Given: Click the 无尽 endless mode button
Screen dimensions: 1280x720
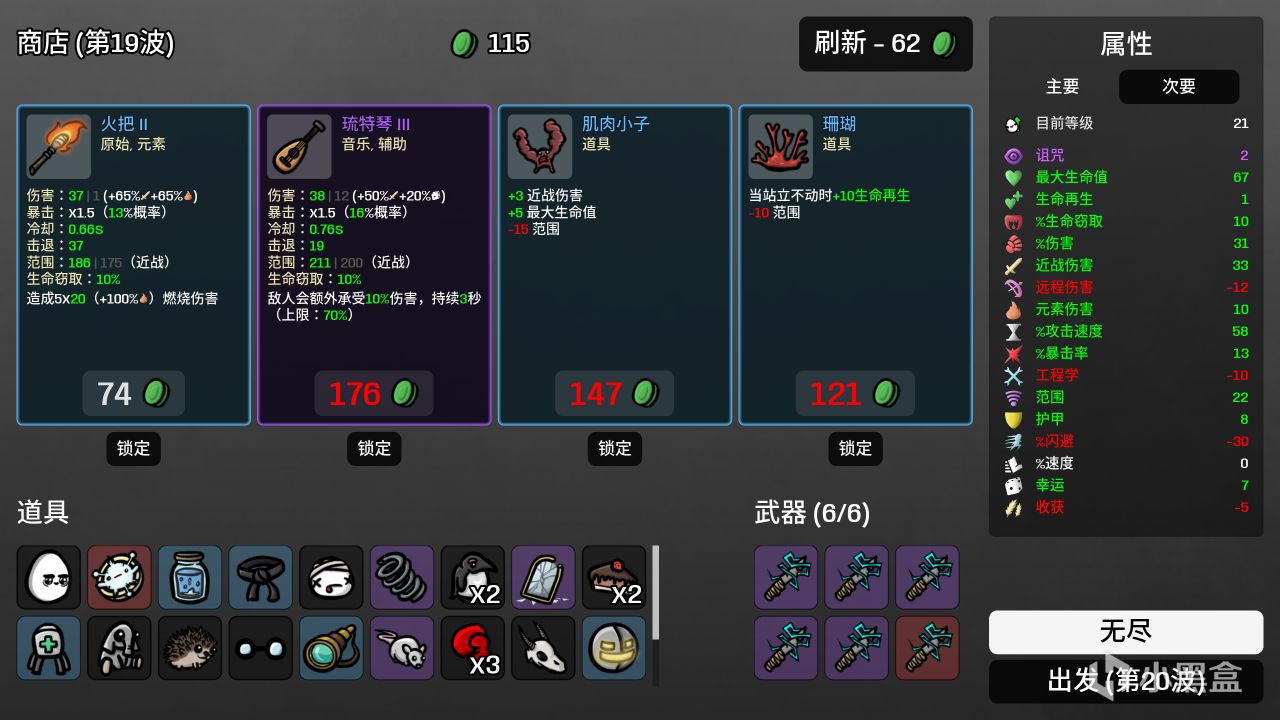Looking at the screenshot, I should pos(1126,632).
